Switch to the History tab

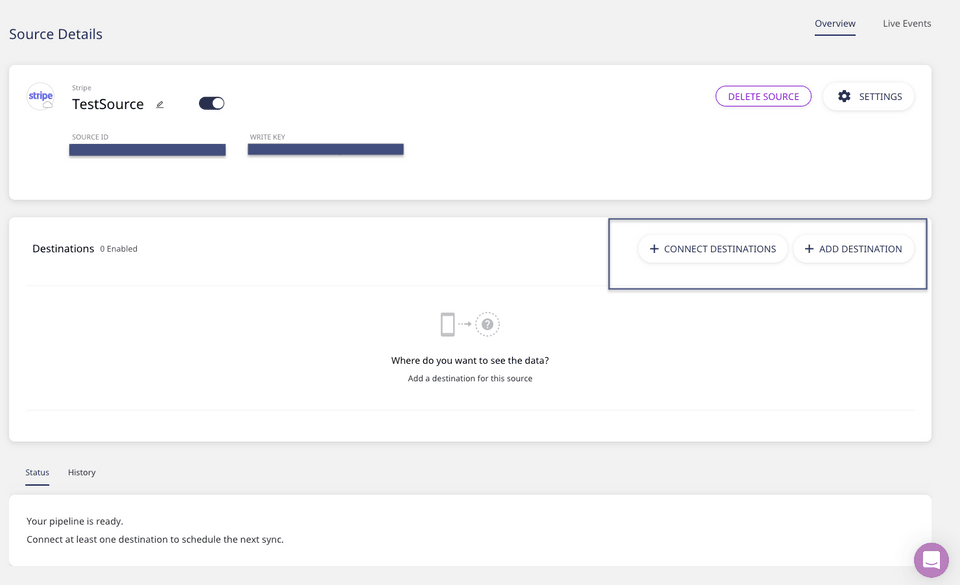click(x=82, y=472)
